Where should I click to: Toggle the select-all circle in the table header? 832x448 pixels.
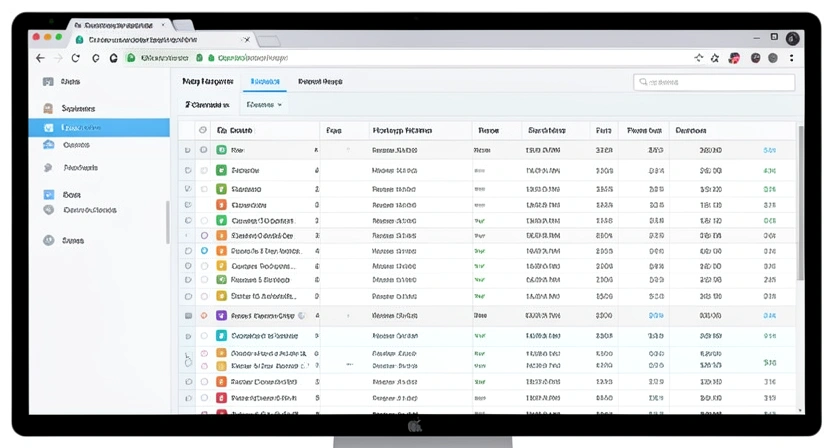tap(203, 130)
